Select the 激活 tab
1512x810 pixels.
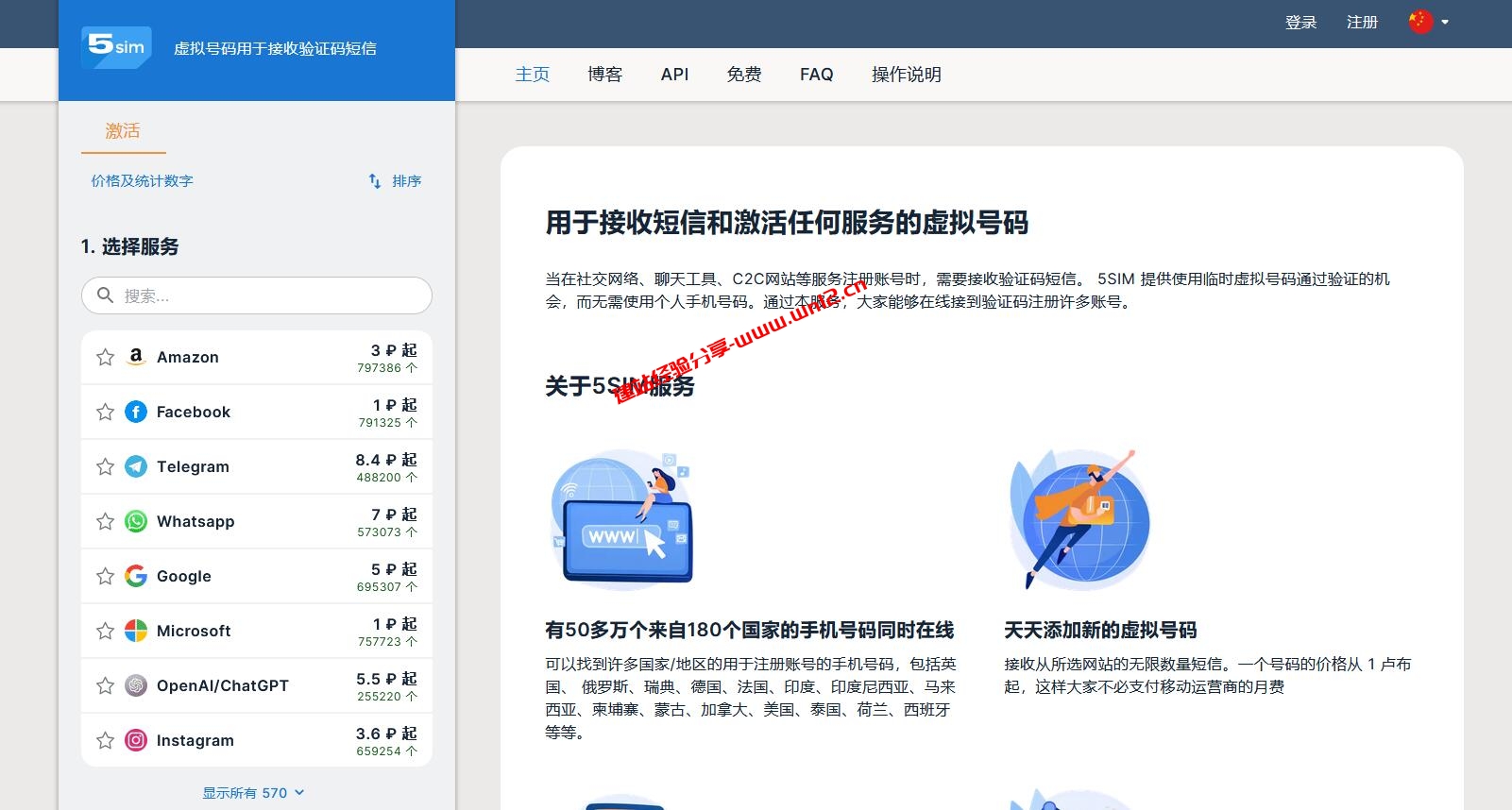[123, 131]
